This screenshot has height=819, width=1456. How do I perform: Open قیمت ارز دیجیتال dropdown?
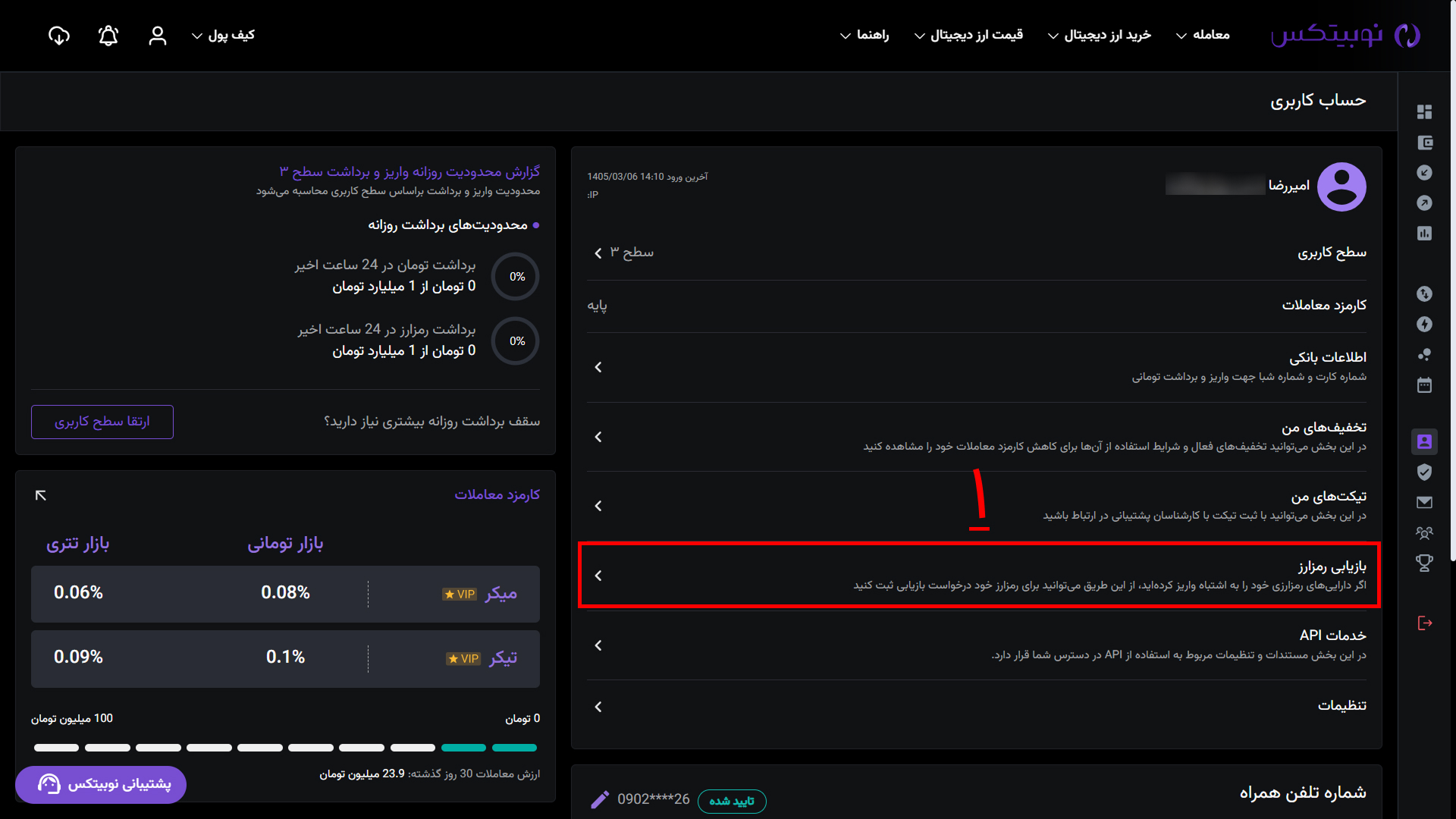coord(968,35)
